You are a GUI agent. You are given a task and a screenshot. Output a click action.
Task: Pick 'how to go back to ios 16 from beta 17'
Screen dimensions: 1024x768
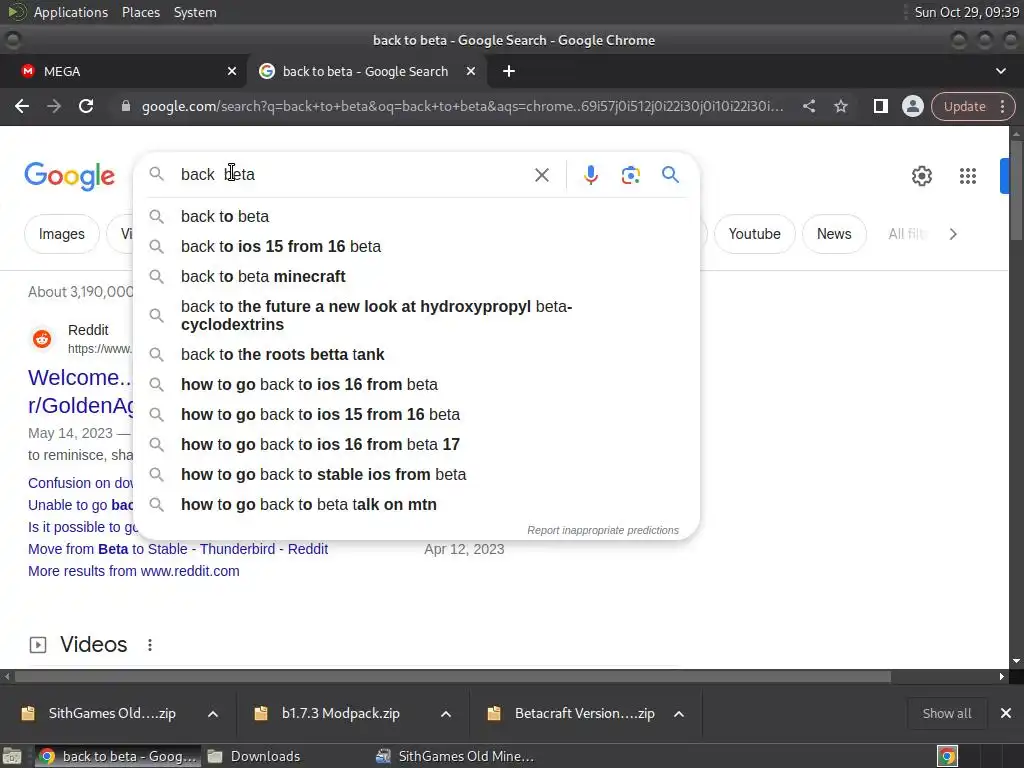417,445
